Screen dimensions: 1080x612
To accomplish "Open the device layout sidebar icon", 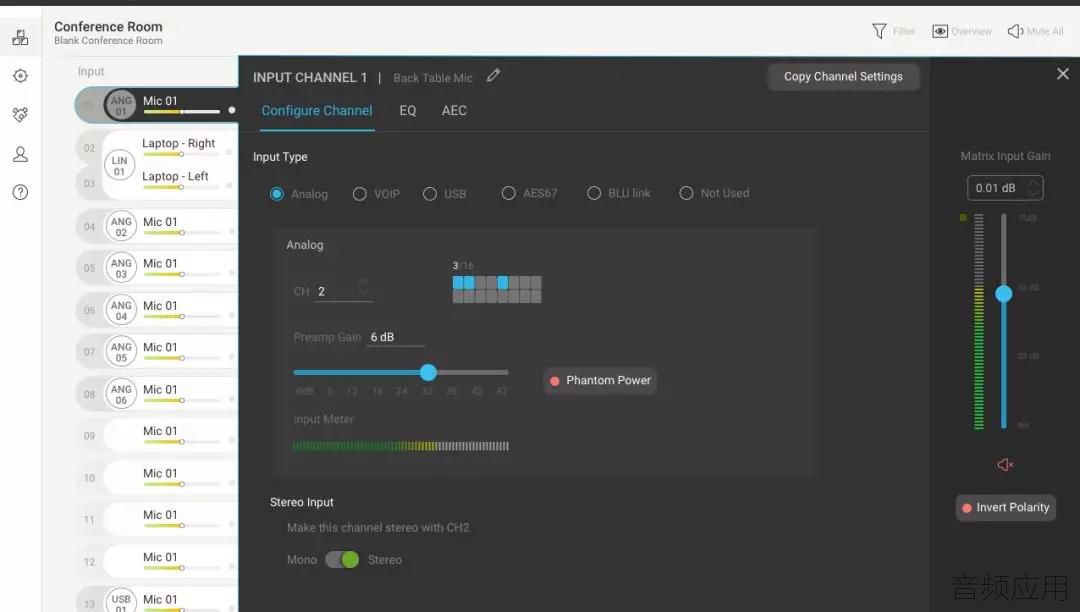I will coord(20,37).
